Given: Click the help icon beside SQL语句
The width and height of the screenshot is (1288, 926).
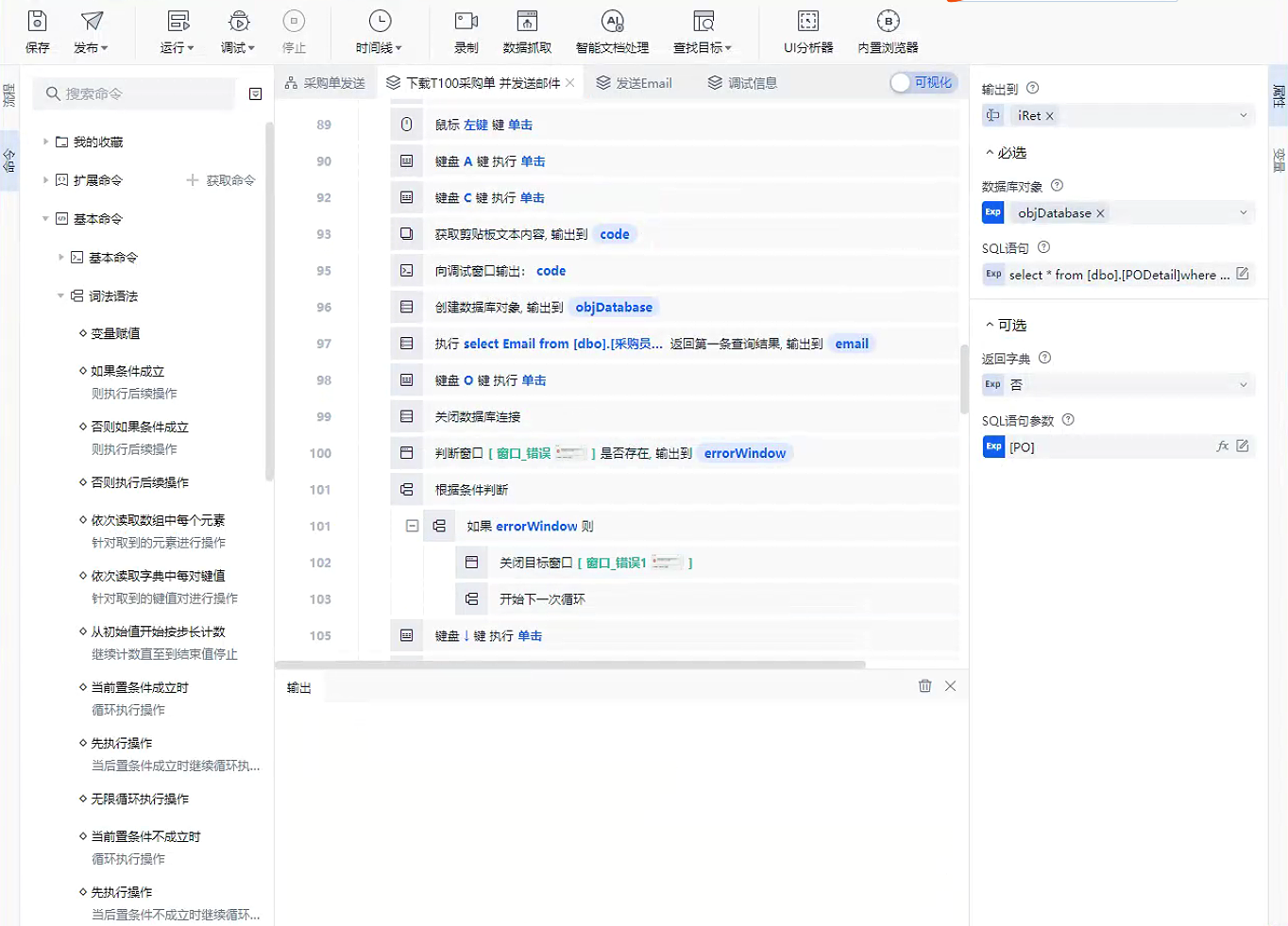Looking at the screenshot, I should point(1044,247).
